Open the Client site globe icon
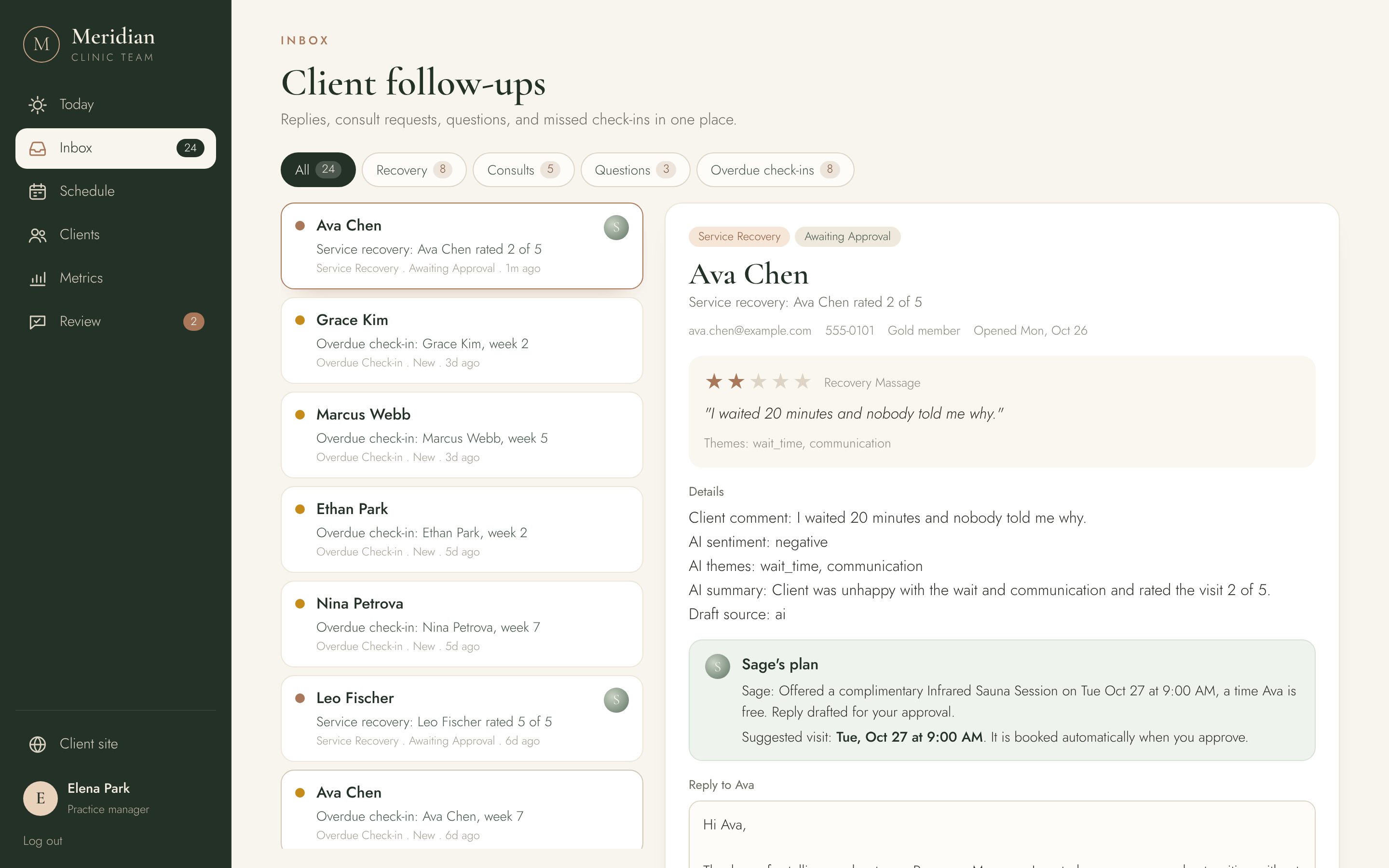Image resolution: width=1389 pixels, height=868 pixels. point(38,744)
